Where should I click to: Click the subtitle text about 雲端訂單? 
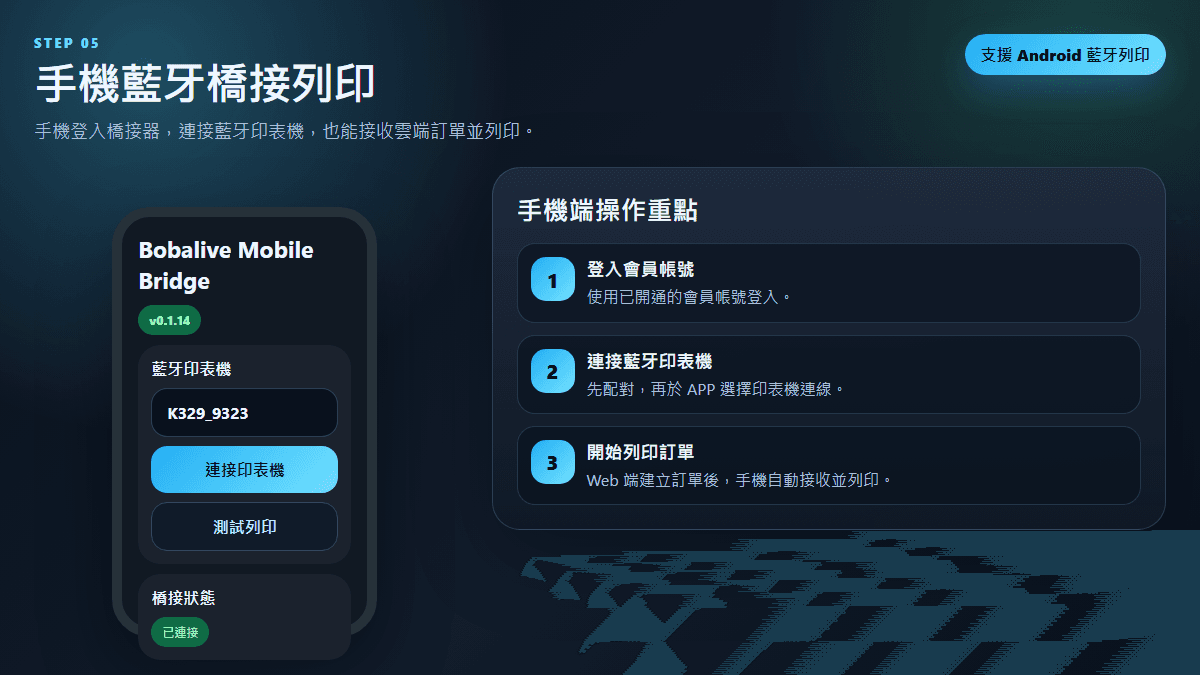(285, 131)
